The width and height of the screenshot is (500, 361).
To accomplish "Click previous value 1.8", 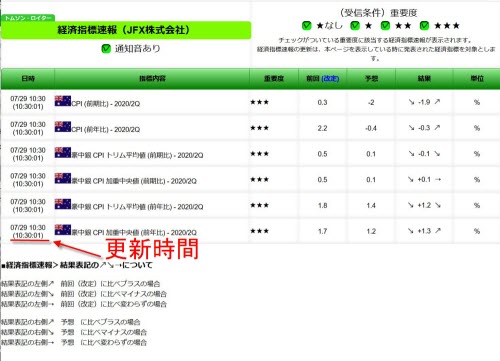I will 322,205.
